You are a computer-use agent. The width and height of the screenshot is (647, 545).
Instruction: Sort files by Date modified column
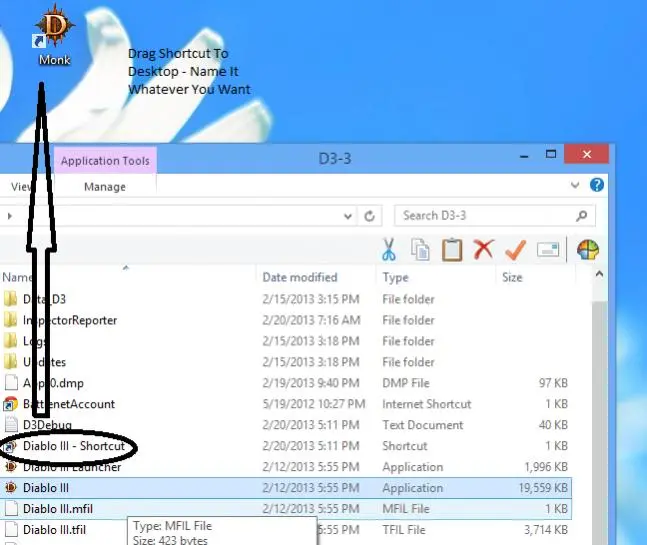tap(299, 277)
